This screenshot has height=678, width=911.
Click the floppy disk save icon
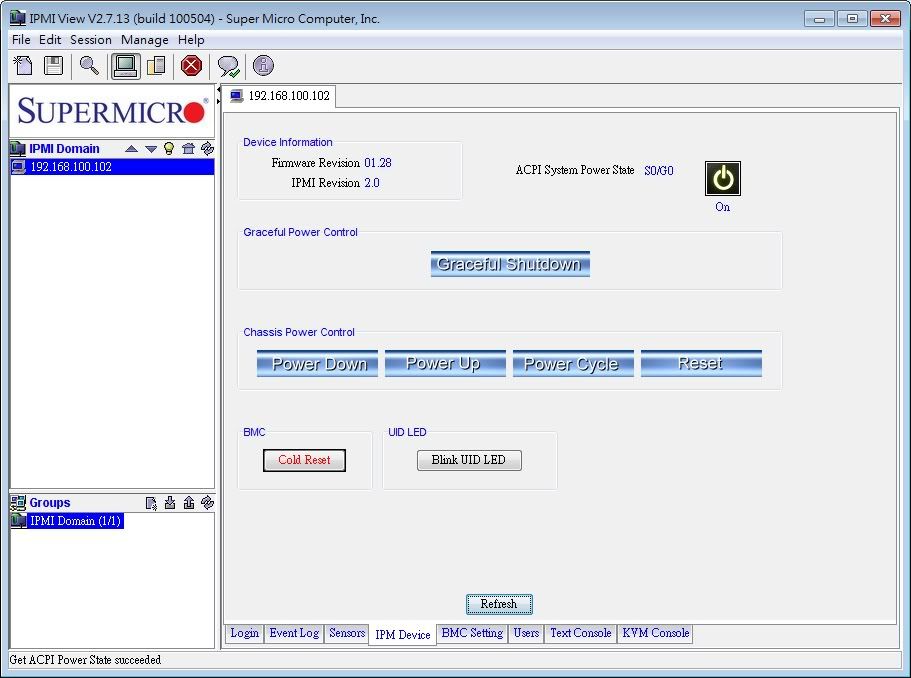pyautogui.click(x=53, y=66)
